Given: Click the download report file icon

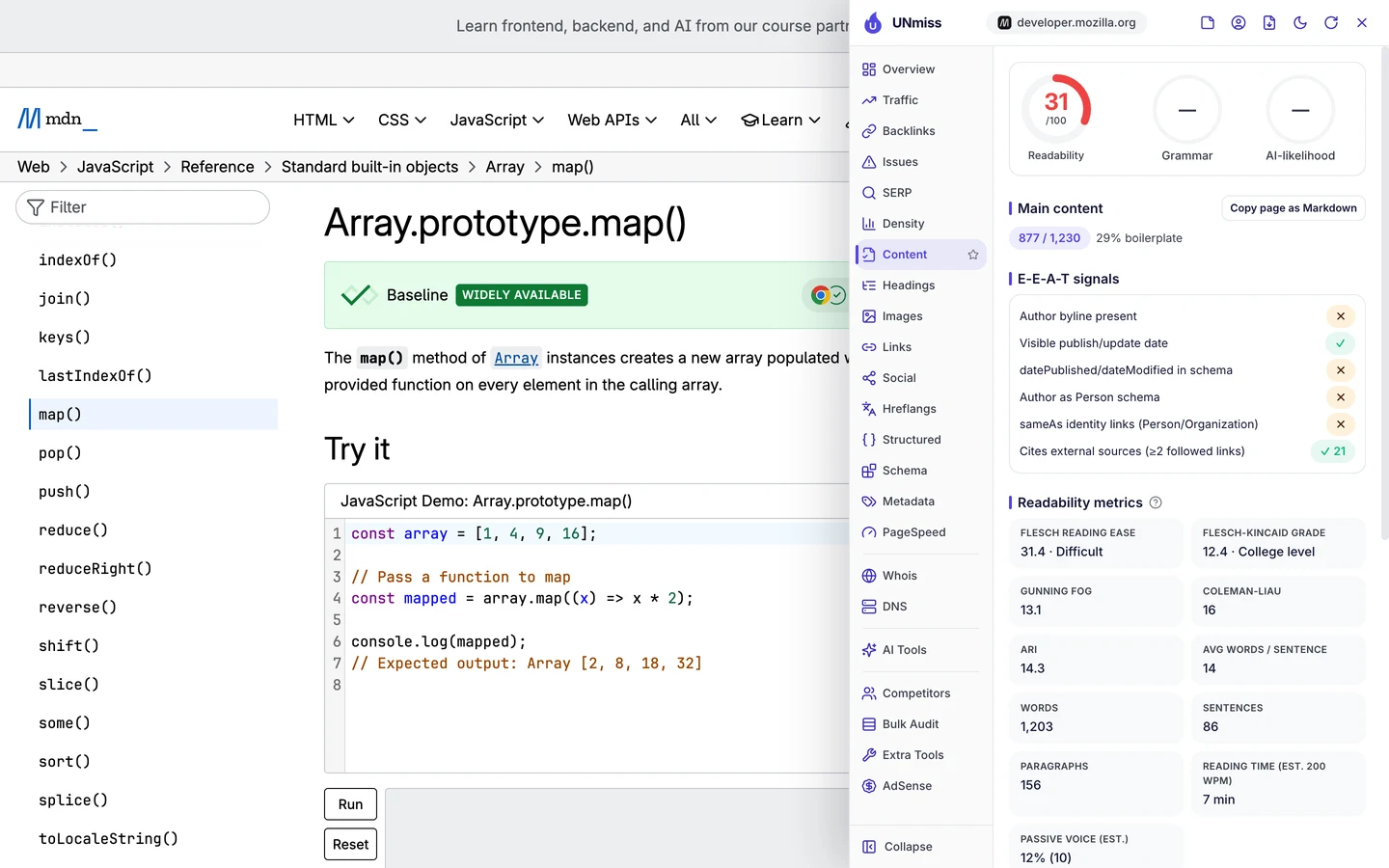Looking at the screenshot, I should coord(1269,23).
